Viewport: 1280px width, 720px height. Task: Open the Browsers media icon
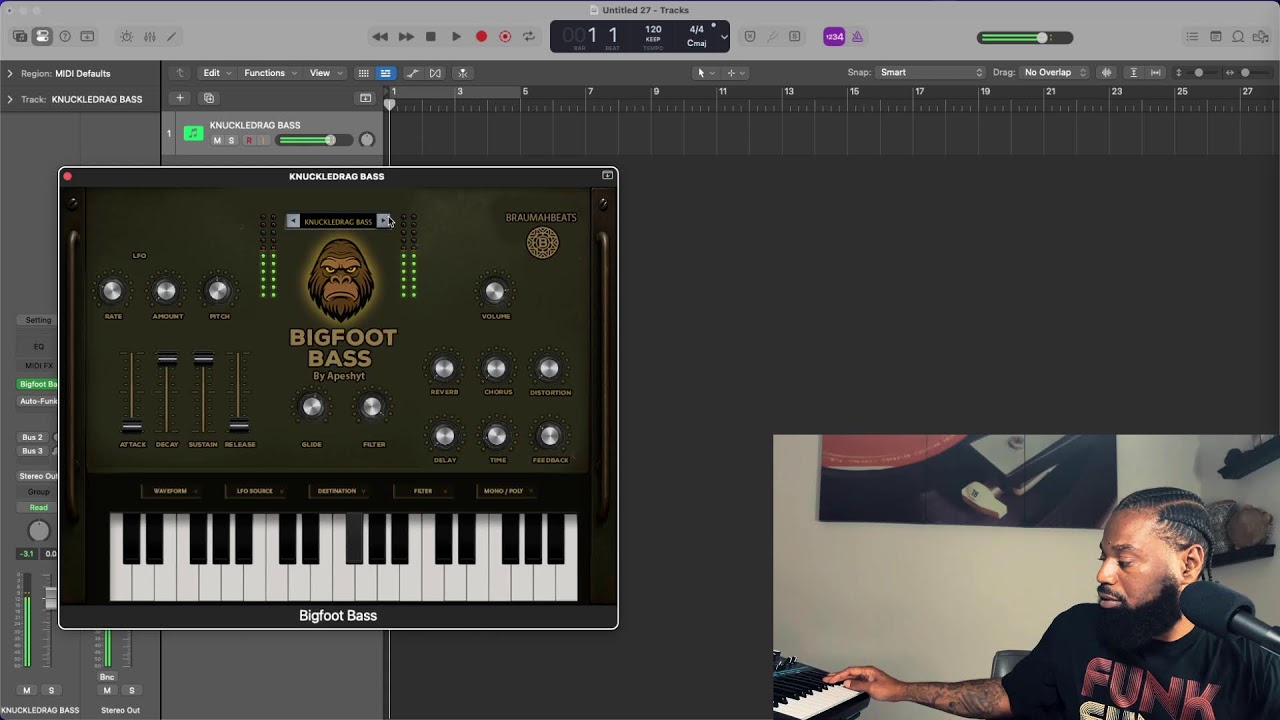click(1261, 36)
